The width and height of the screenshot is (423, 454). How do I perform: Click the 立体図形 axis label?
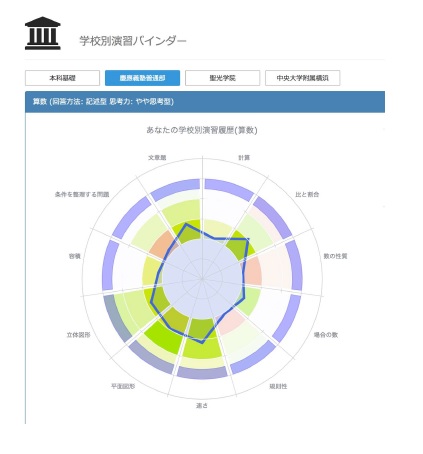(78, 335)
